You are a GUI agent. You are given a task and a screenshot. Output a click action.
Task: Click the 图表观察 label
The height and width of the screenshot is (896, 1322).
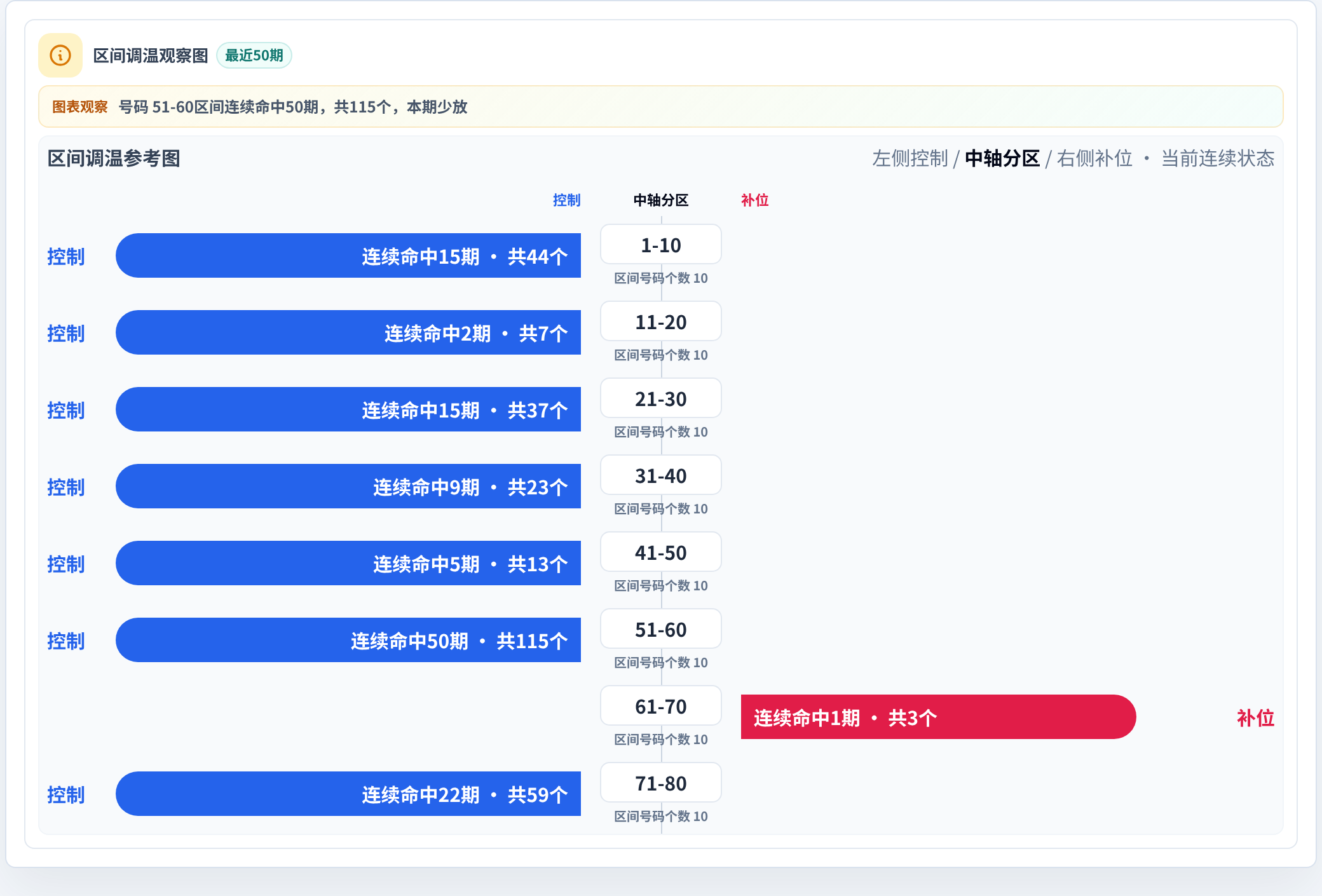[80, 107]
